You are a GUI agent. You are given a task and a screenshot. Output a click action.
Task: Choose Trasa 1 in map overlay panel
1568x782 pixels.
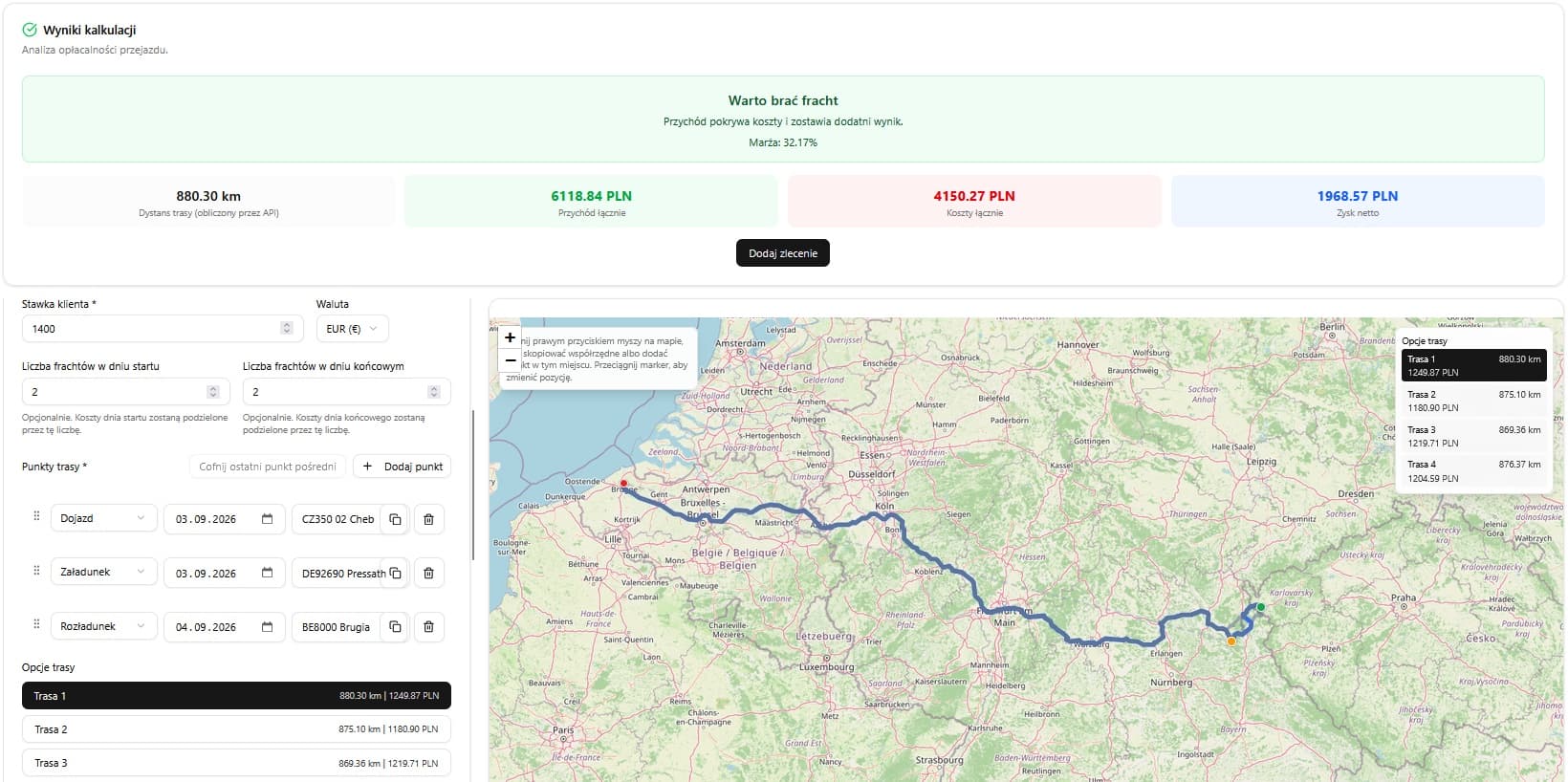click(1473, 366)
